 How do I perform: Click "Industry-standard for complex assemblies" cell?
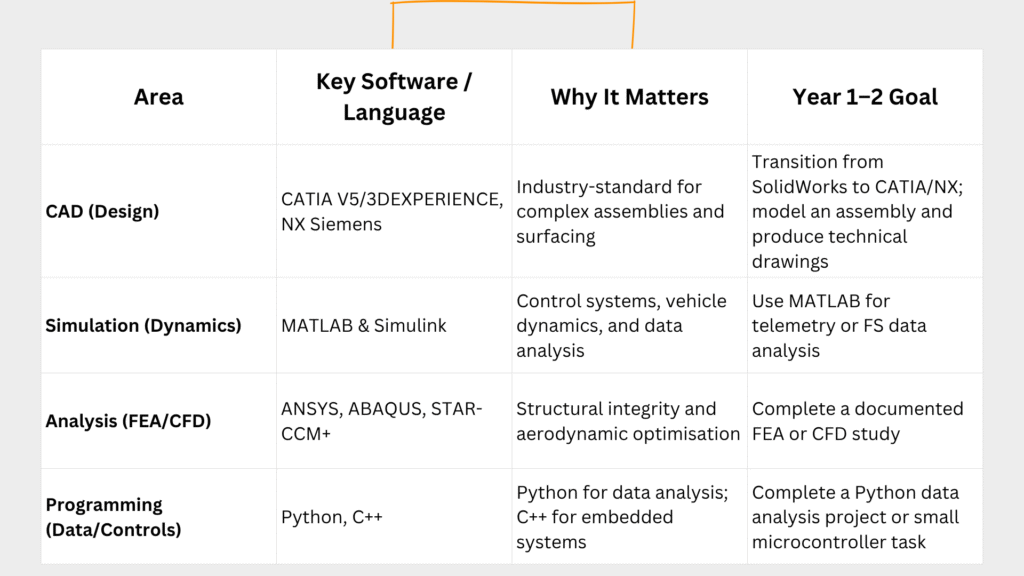[x=620, y=211]
